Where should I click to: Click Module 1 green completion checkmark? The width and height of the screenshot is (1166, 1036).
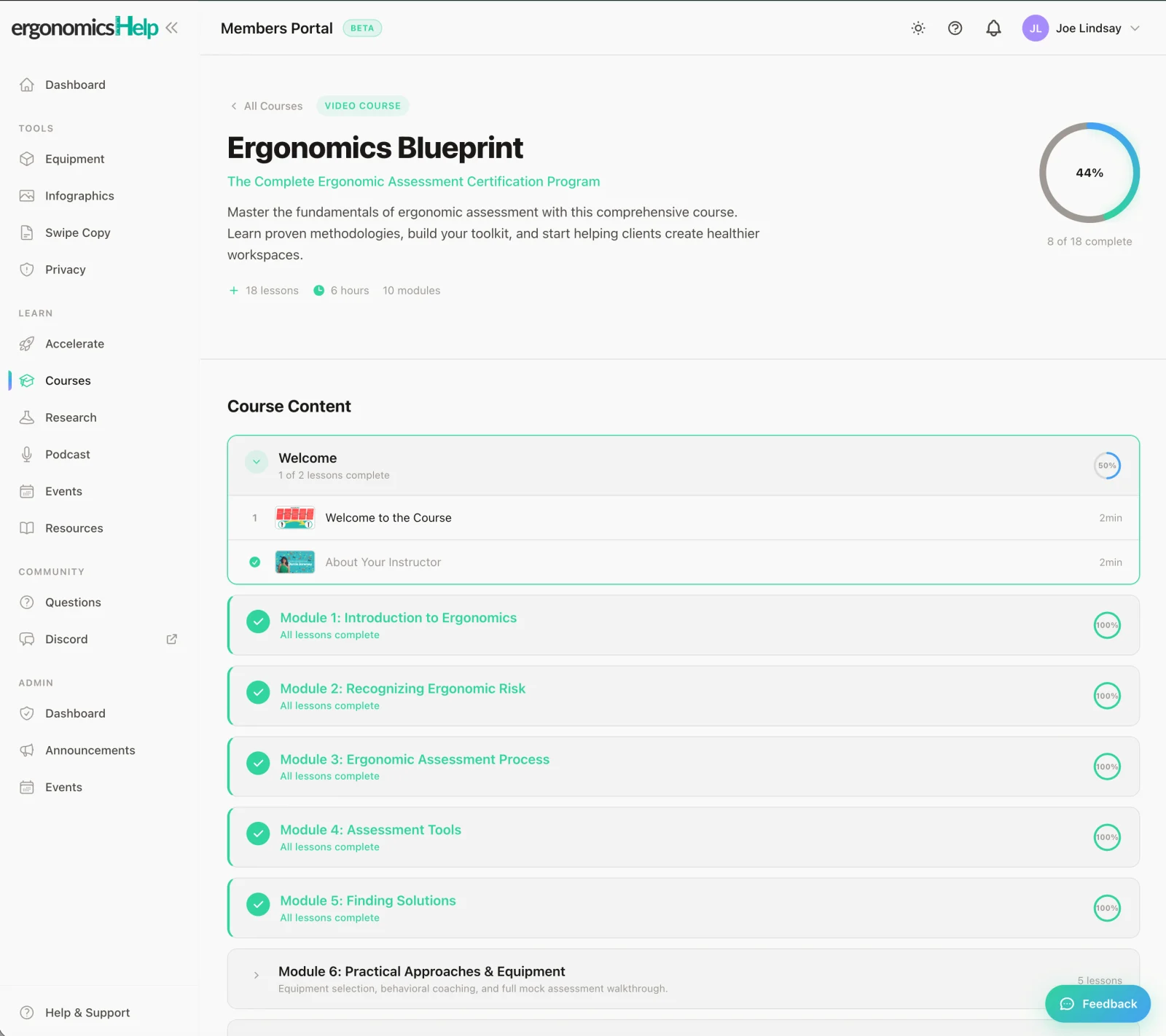(x=258, y=622)
